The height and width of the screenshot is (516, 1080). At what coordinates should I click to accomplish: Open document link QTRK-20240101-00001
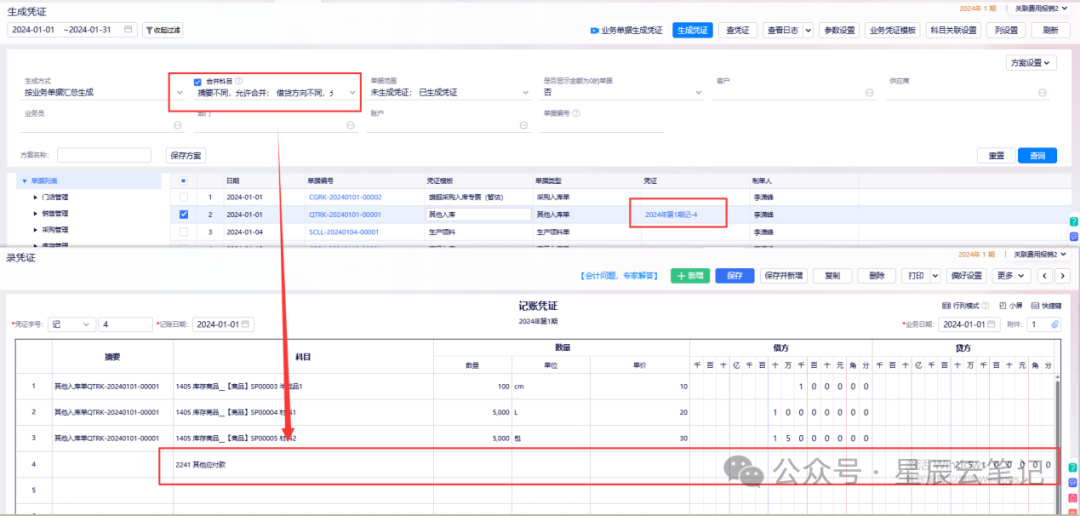[345, 214]
